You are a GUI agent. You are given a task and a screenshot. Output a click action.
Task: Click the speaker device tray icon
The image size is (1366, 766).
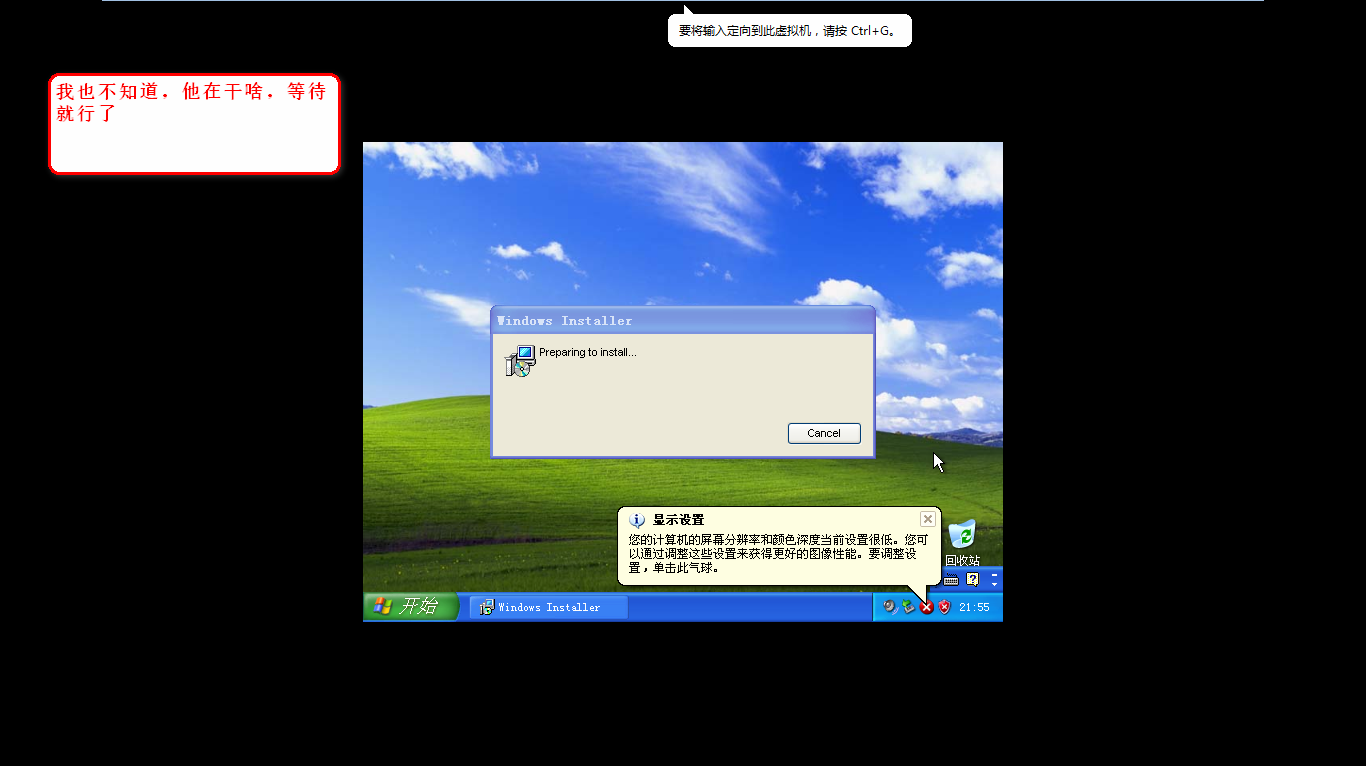[x=890, y=607]
